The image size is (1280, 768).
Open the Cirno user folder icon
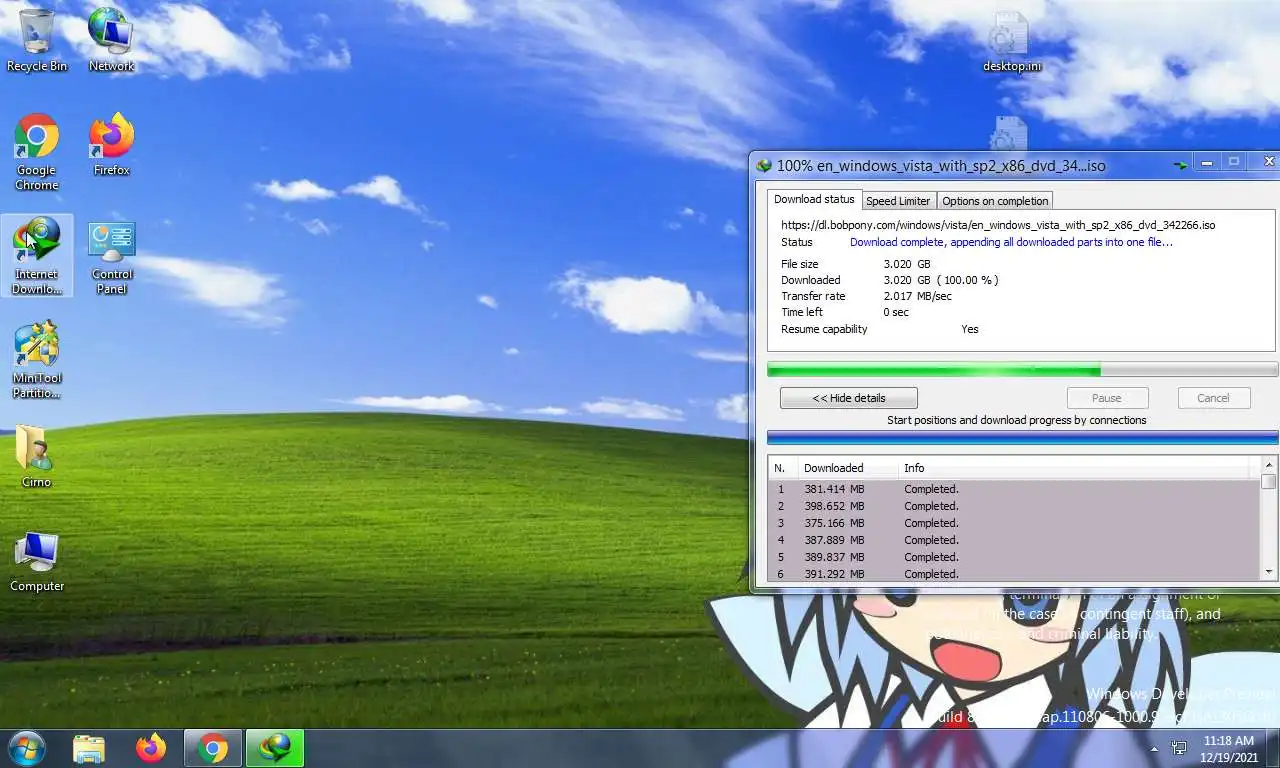tap(37, 457)
